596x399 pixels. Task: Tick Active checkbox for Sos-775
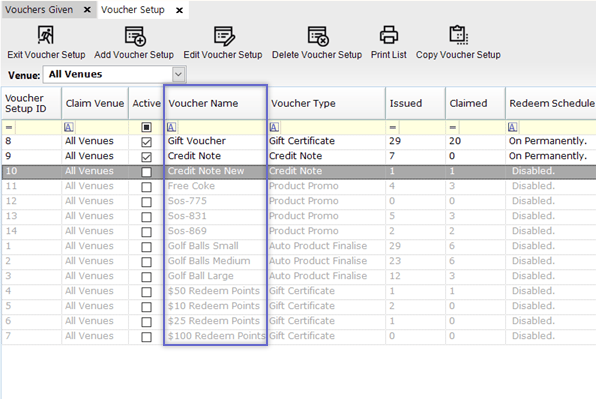146,202
